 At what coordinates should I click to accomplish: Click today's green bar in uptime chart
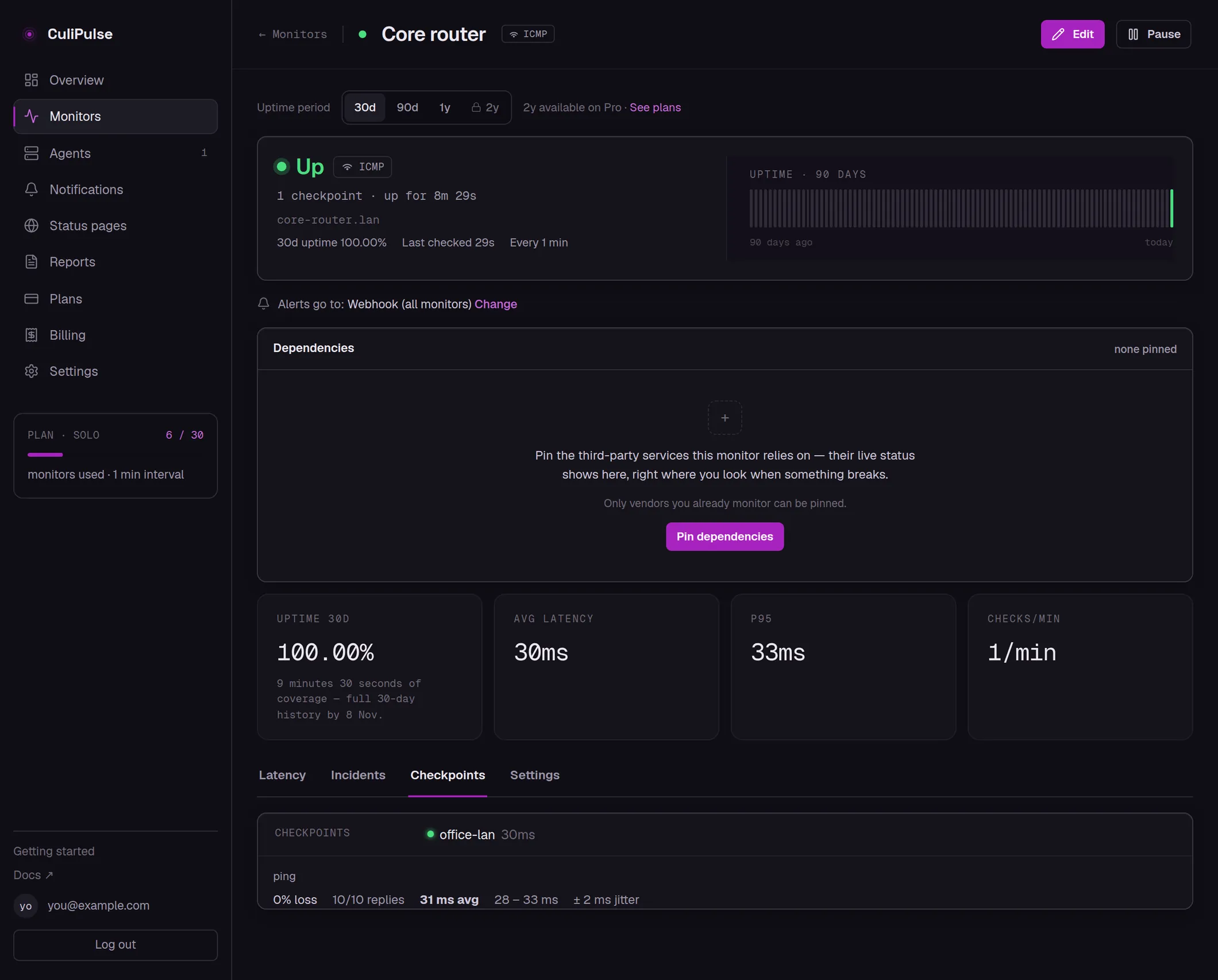coord(1171,208)
